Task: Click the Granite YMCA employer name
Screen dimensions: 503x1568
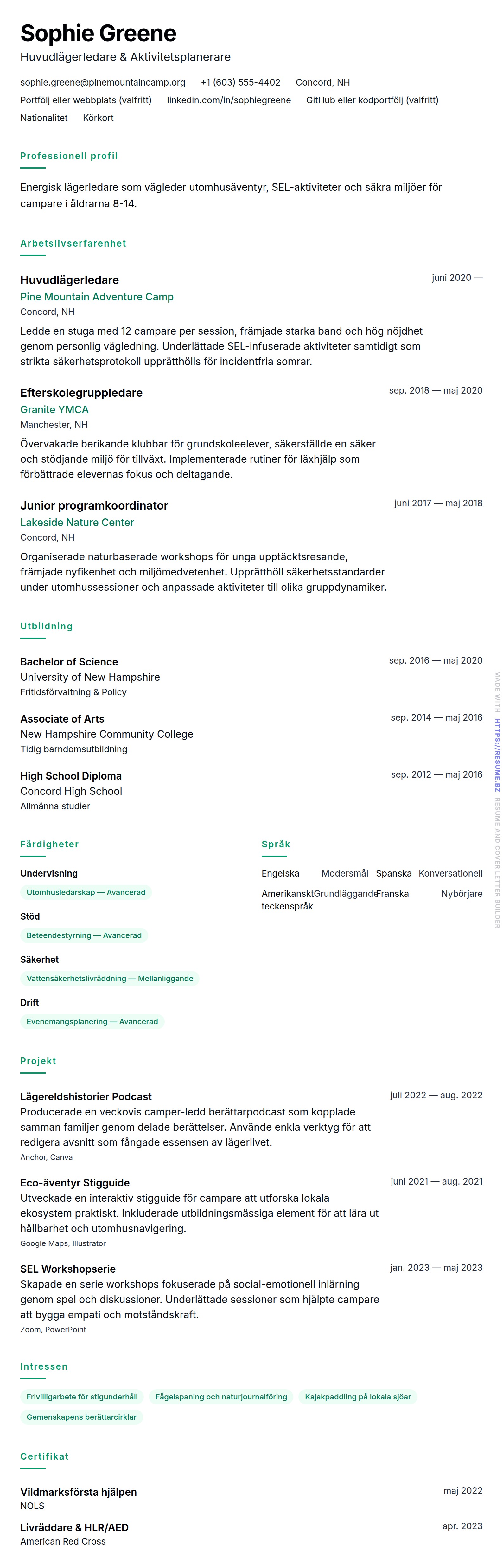Action: [54, 409]
